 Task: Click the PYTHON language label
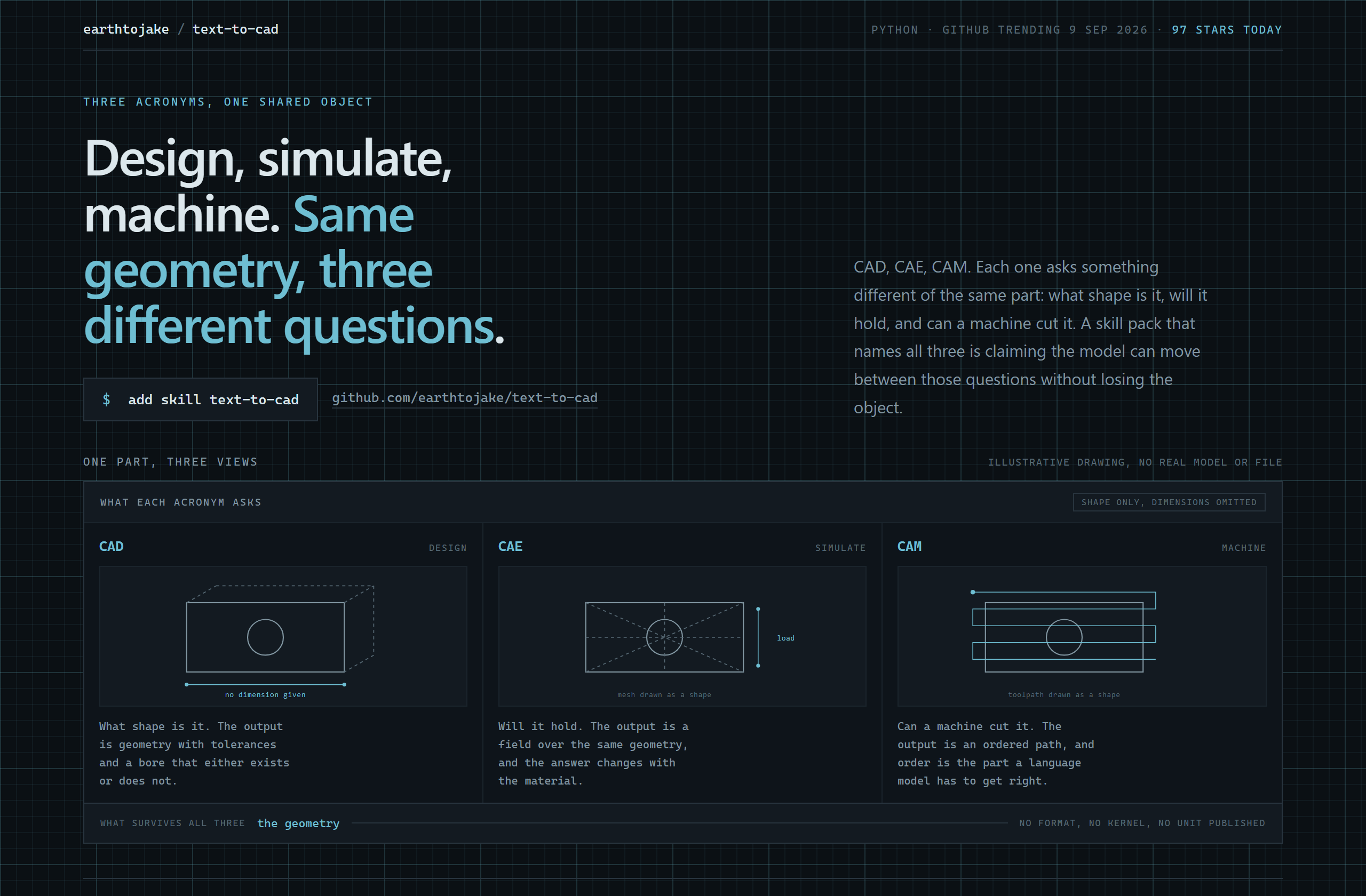click(x=894, y=30)
